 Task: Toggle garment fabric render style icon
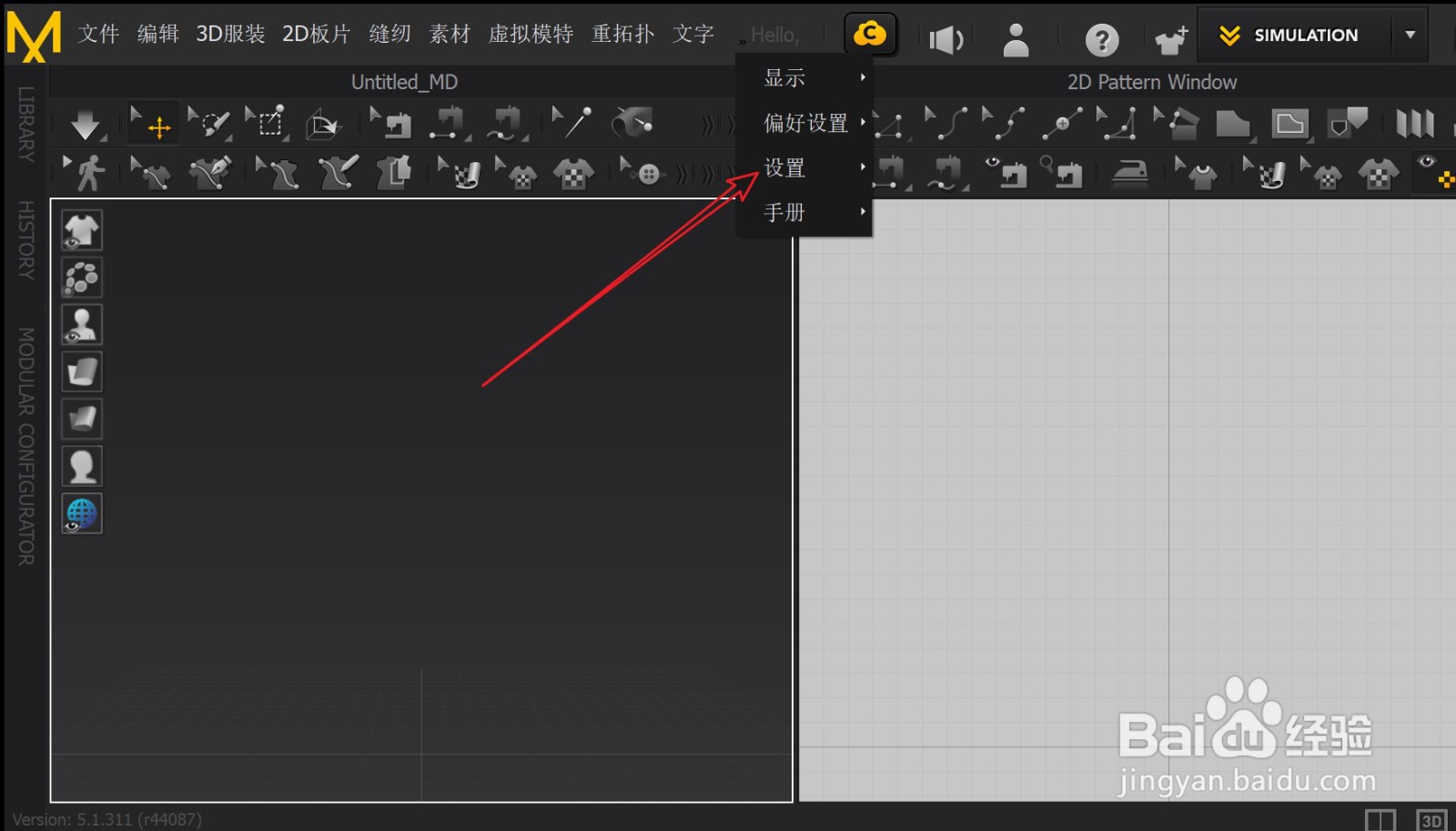point(82,372)
